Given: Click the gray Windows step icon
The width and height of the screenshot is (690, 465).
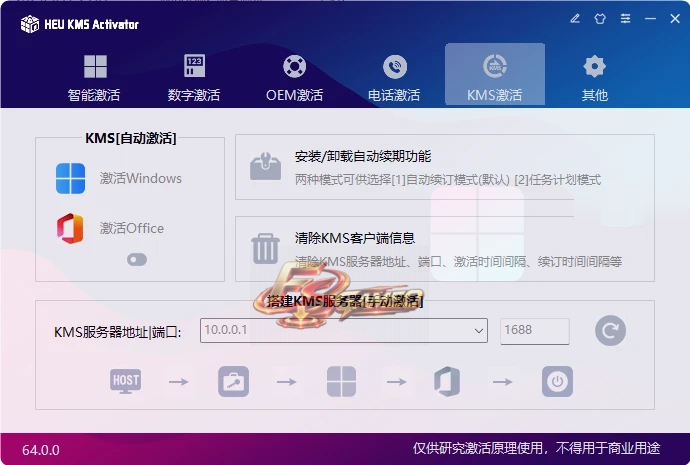Looking at the screenshot, I should [341, 381].
